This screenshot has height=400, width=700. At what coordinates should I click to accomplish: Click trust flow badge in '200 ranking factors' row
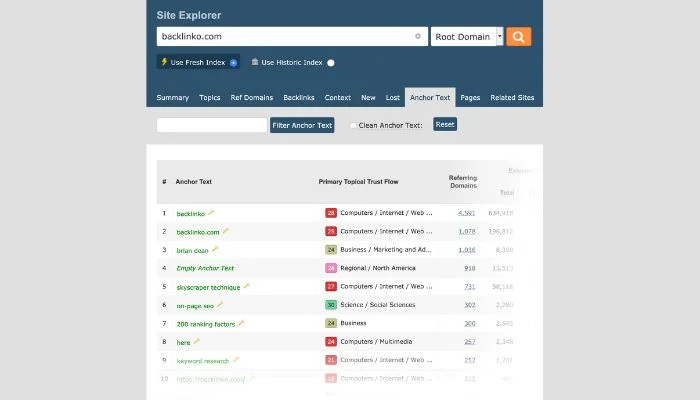pyautogui.click(x=331, y=323)
